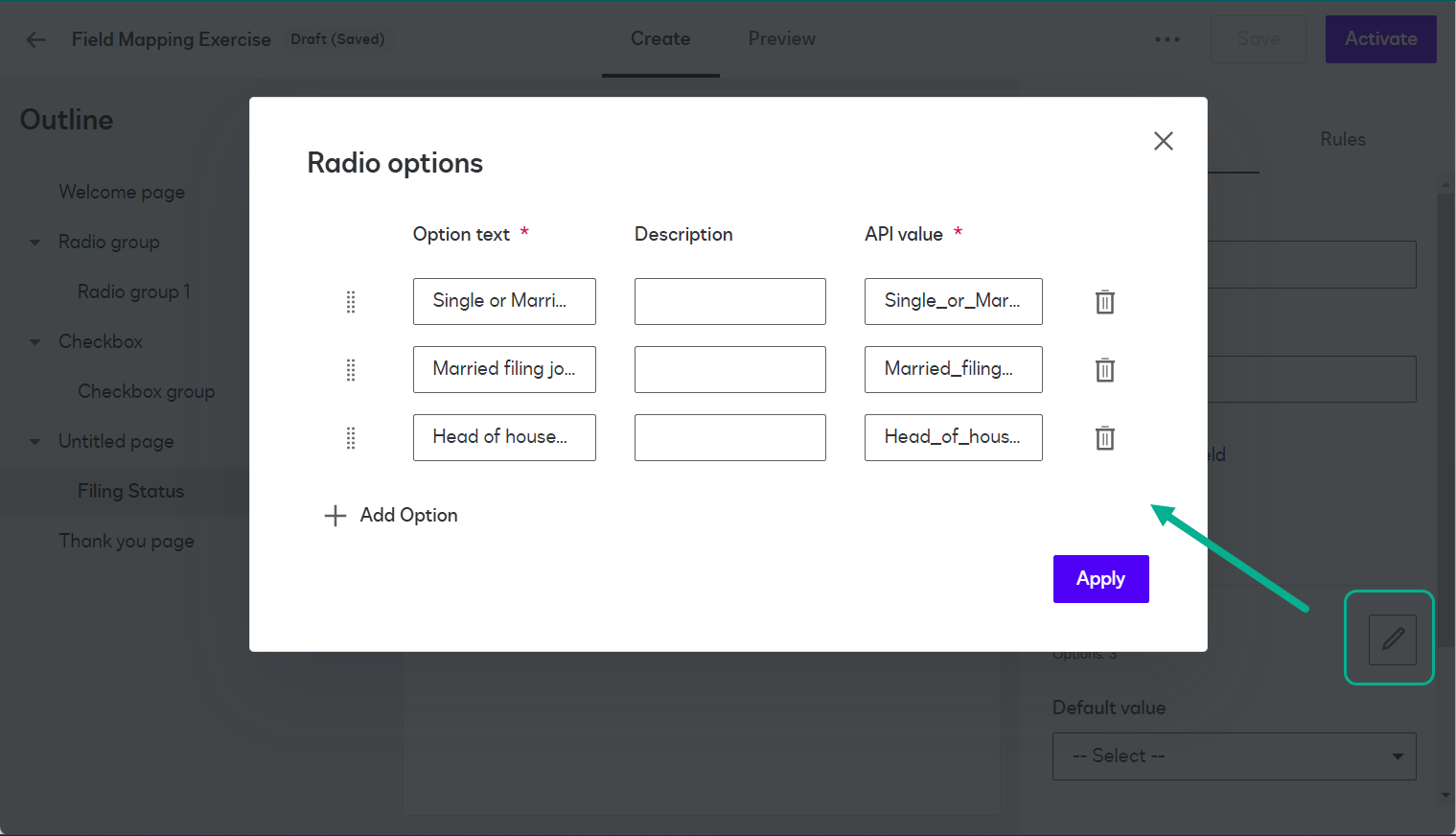Click the plus icon to add an option

tap(335, 515)
